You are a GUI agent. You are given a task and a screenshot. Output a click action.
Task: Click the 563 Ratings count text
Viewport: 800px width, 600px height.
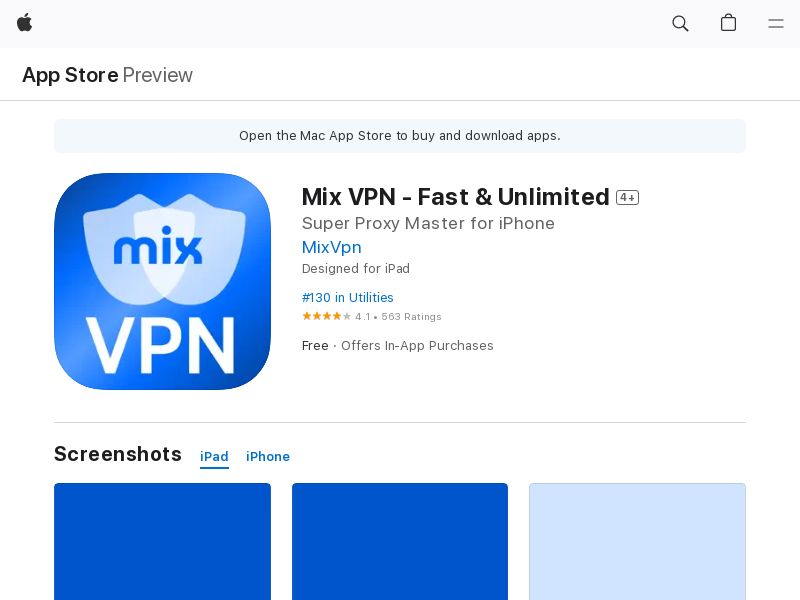pyautogui.click(x=411, y=317)
